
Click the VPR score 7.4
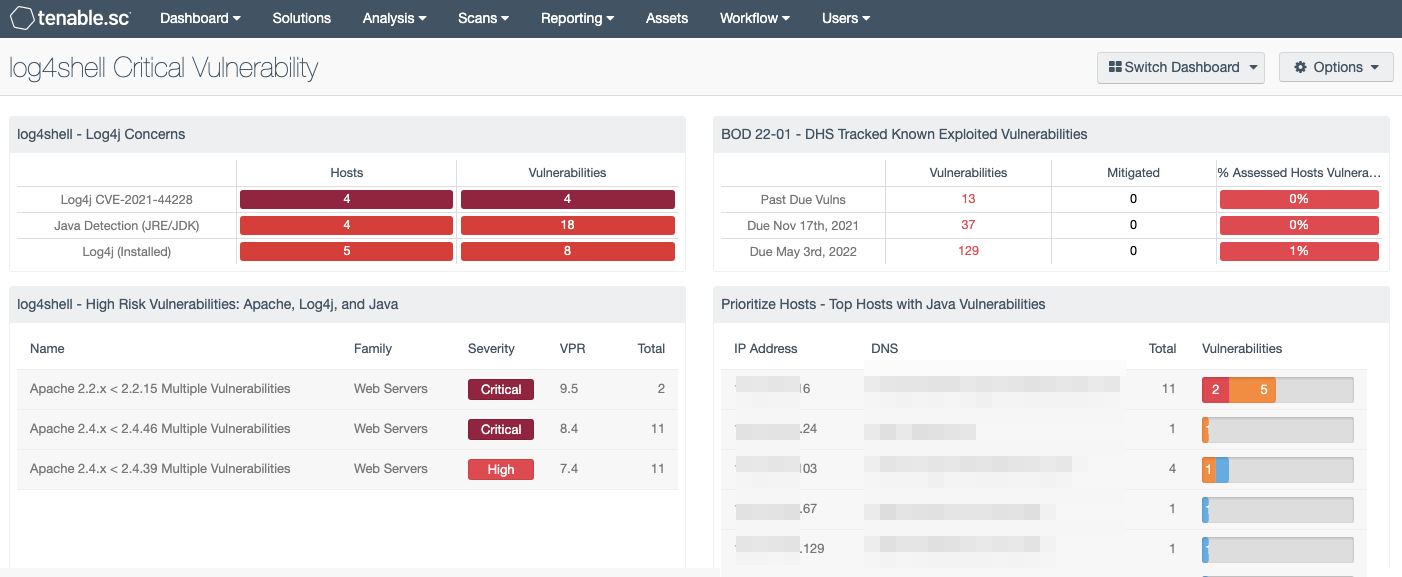tap(569, 469)
